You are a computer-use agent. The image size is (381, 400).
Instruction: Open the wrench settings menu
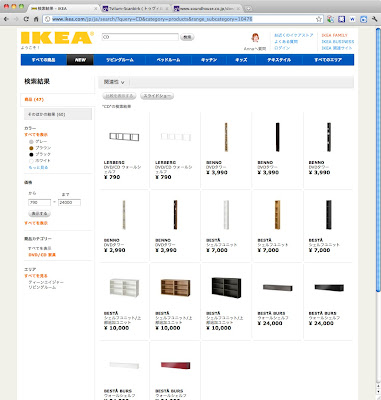374,19
